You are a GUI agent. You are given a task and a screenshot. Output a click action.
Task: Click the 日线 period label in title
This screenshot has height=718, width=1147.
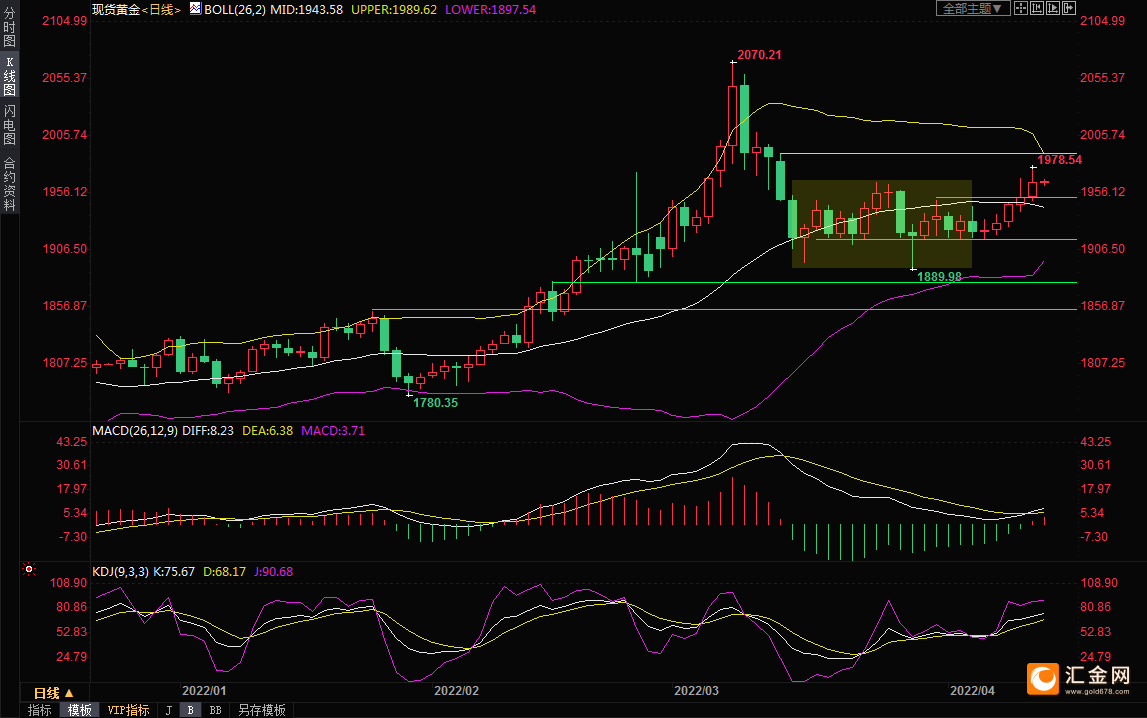(x=161, y=10)
